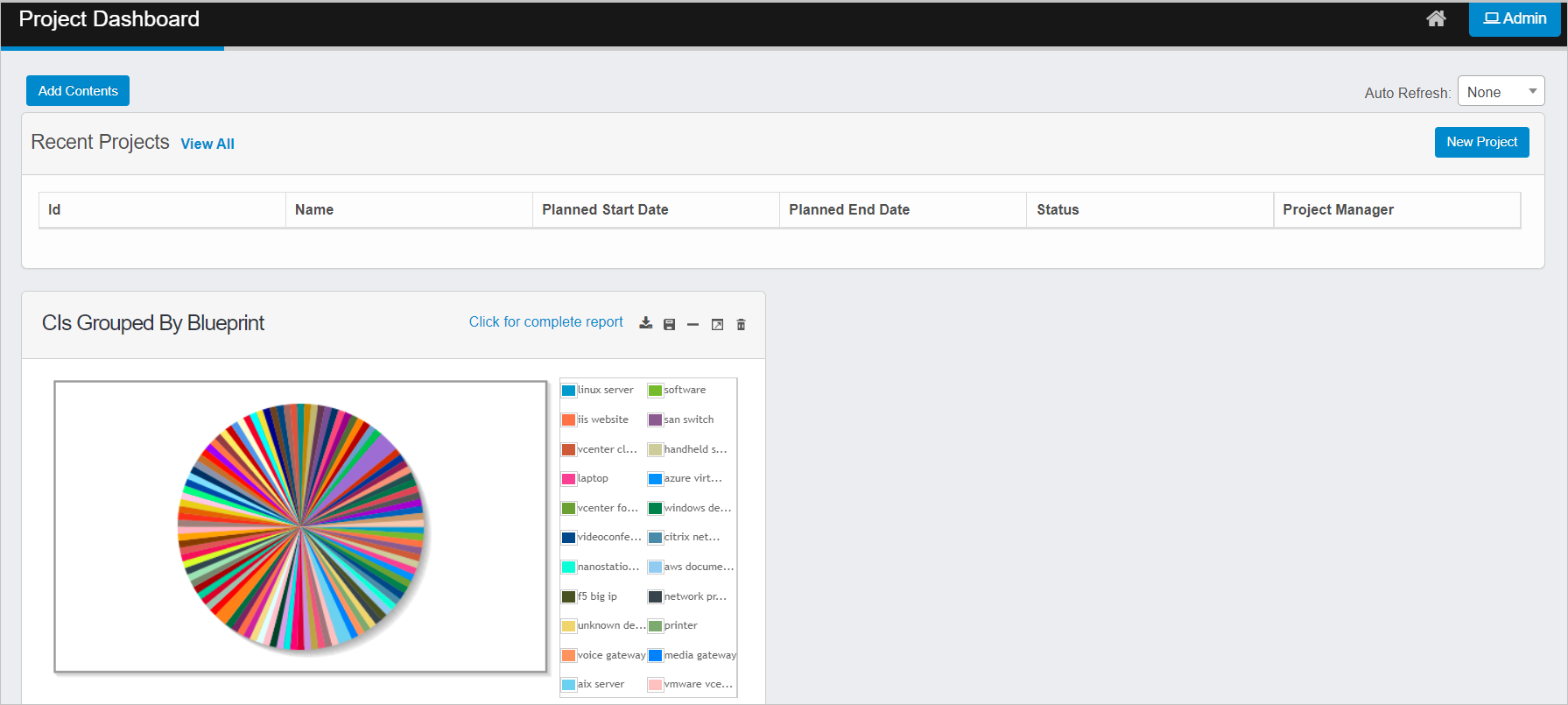This screenshot has height=705, width=1568.
Task: Sort the table by the Name column header
Action: [x=314, y=210]
